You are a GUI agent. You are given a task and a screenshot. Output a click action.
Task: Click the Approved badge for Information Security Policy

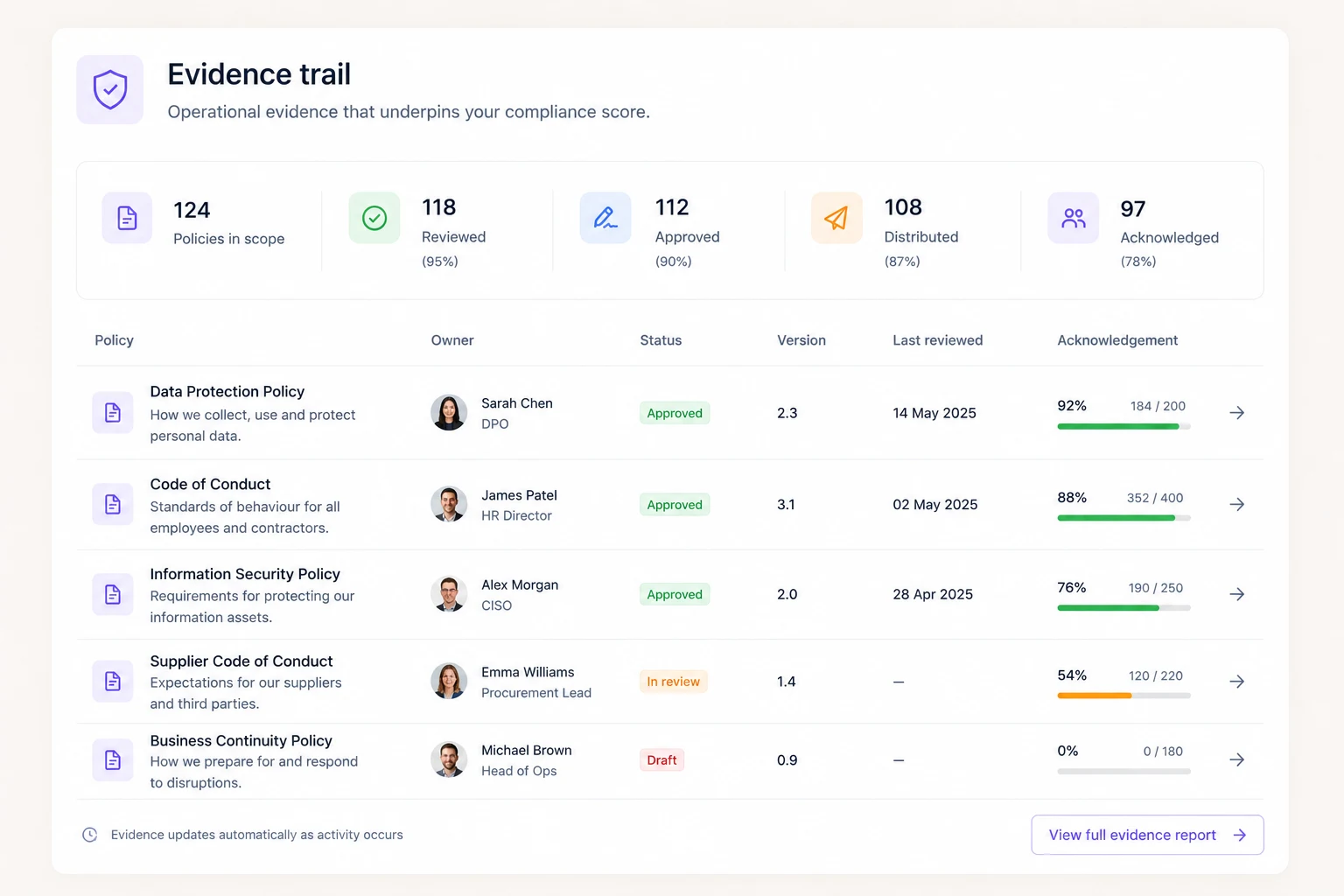(x=675, y=594)
